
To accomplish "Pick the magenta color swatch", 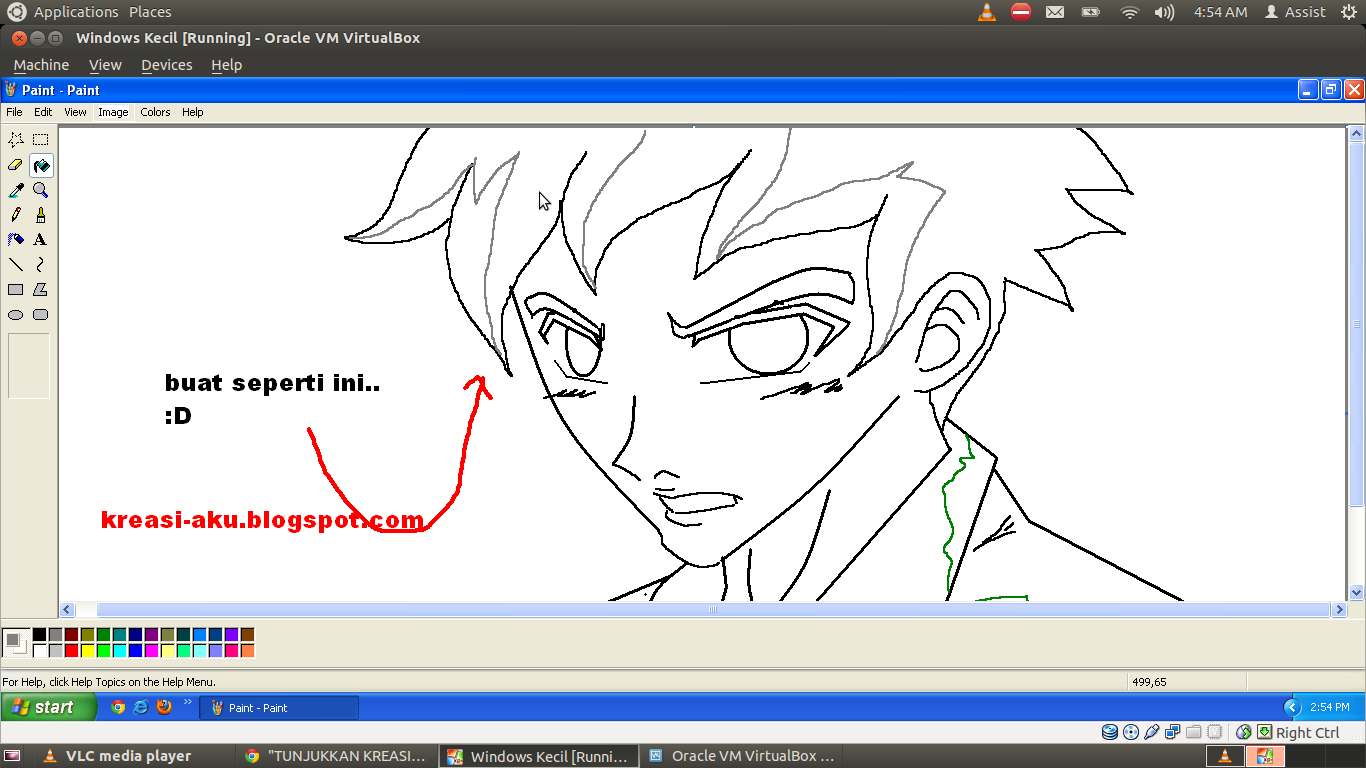I will pos(151,650).
